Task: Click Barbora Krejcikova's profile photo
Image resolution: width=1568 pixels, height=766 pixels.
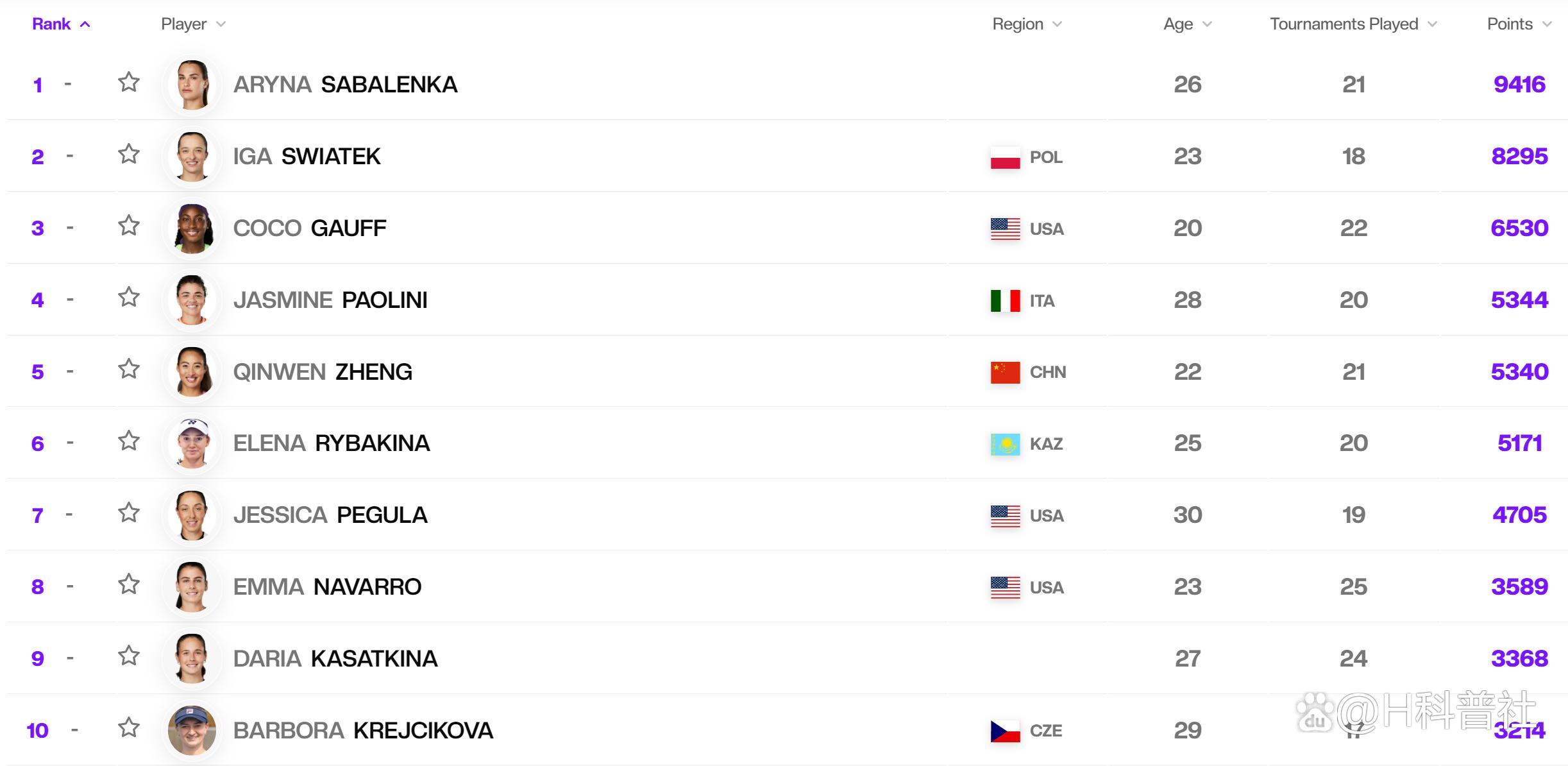Action: pos(192,730)
